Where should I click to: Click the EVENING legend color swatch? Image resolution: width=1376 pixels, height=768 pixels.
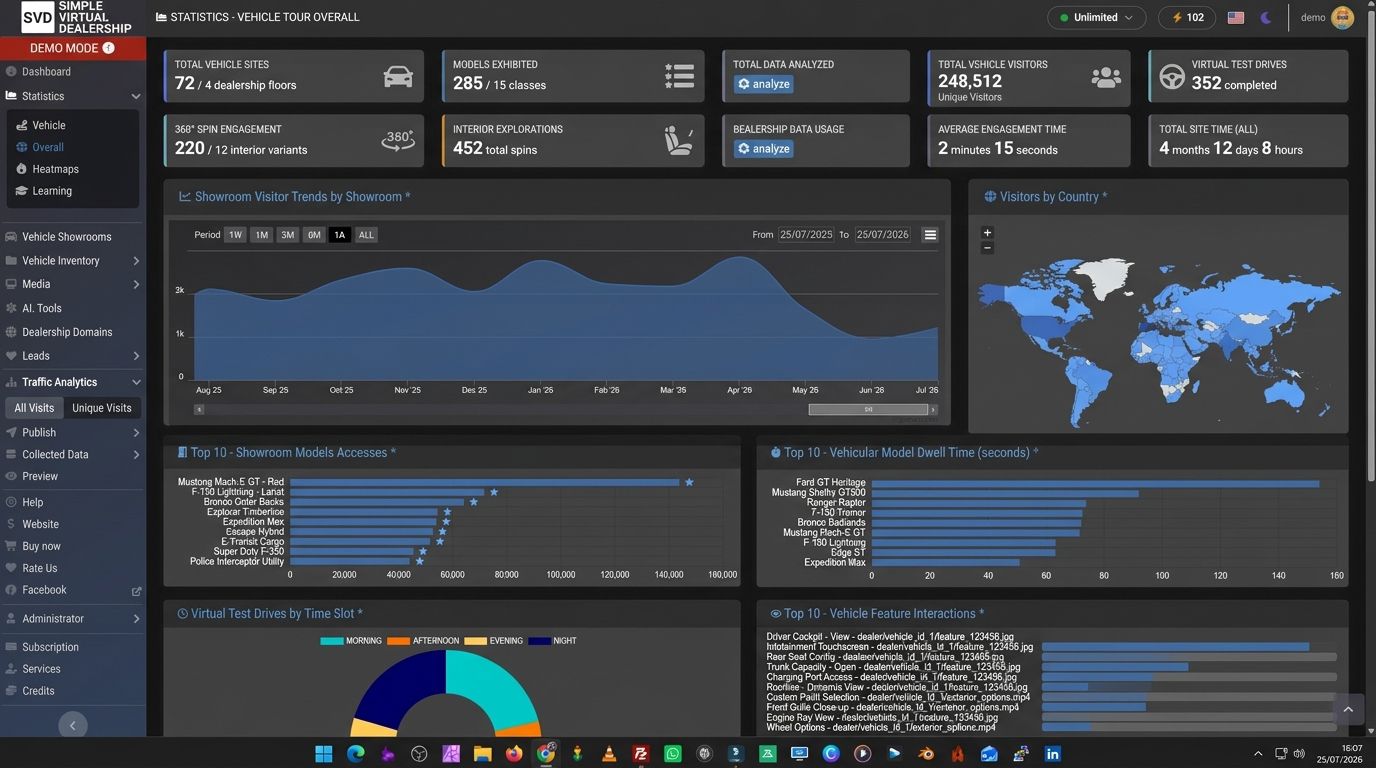click(x=475, y=641)
